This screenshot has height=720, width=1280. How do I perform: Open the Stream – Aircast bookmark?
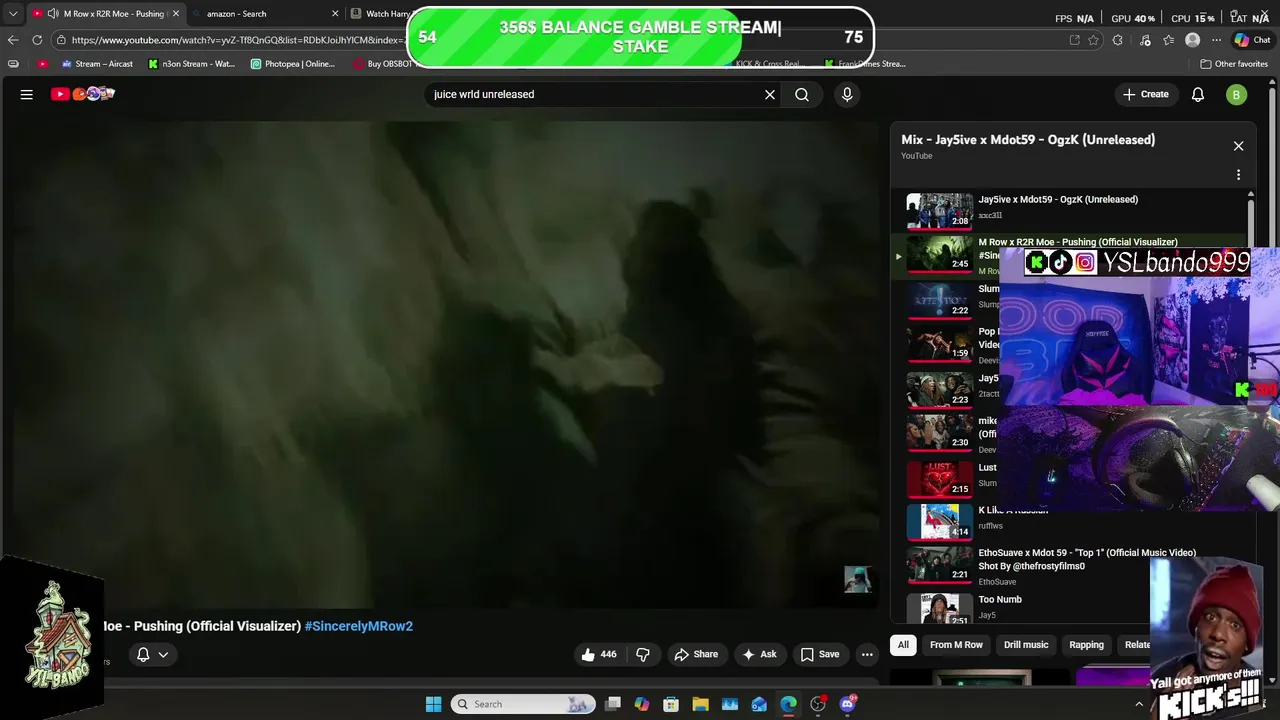[97, 64]
